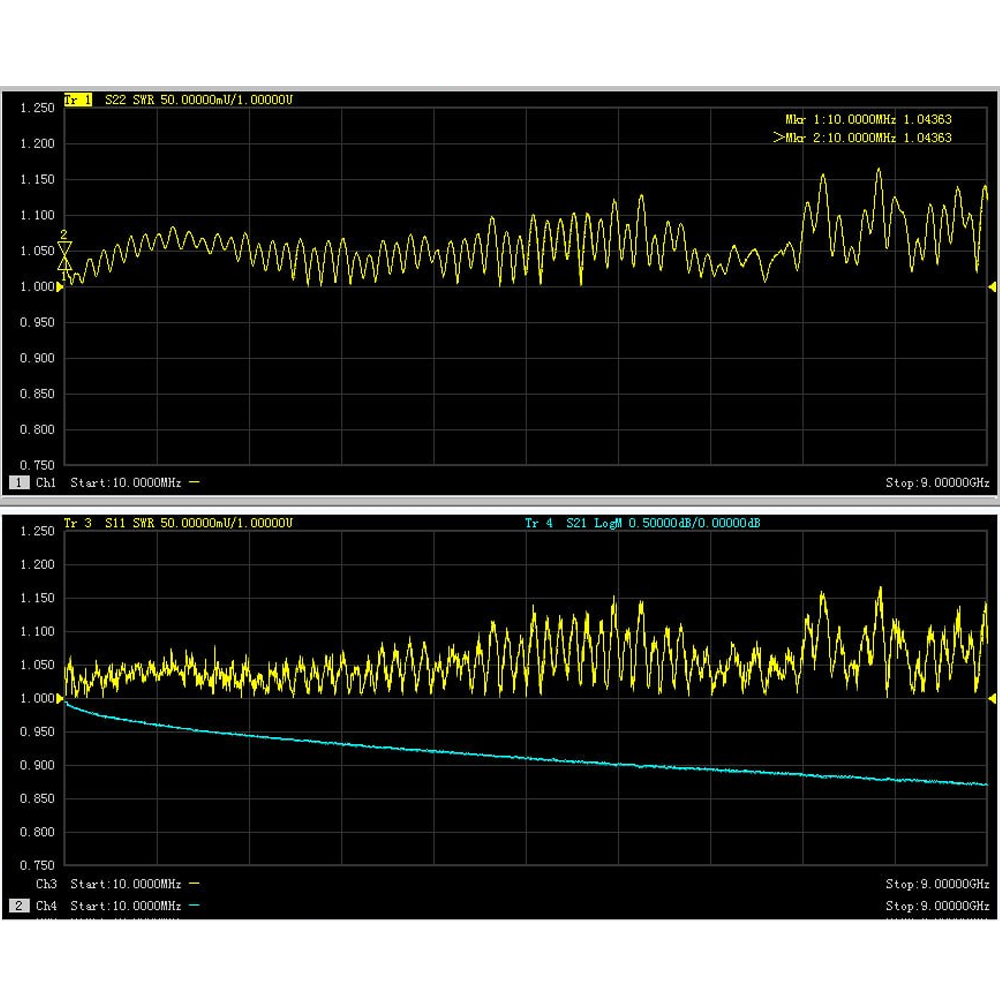
Task: Select the Mkr 1 10.0000MHz readout
Action: pos(869,119)
